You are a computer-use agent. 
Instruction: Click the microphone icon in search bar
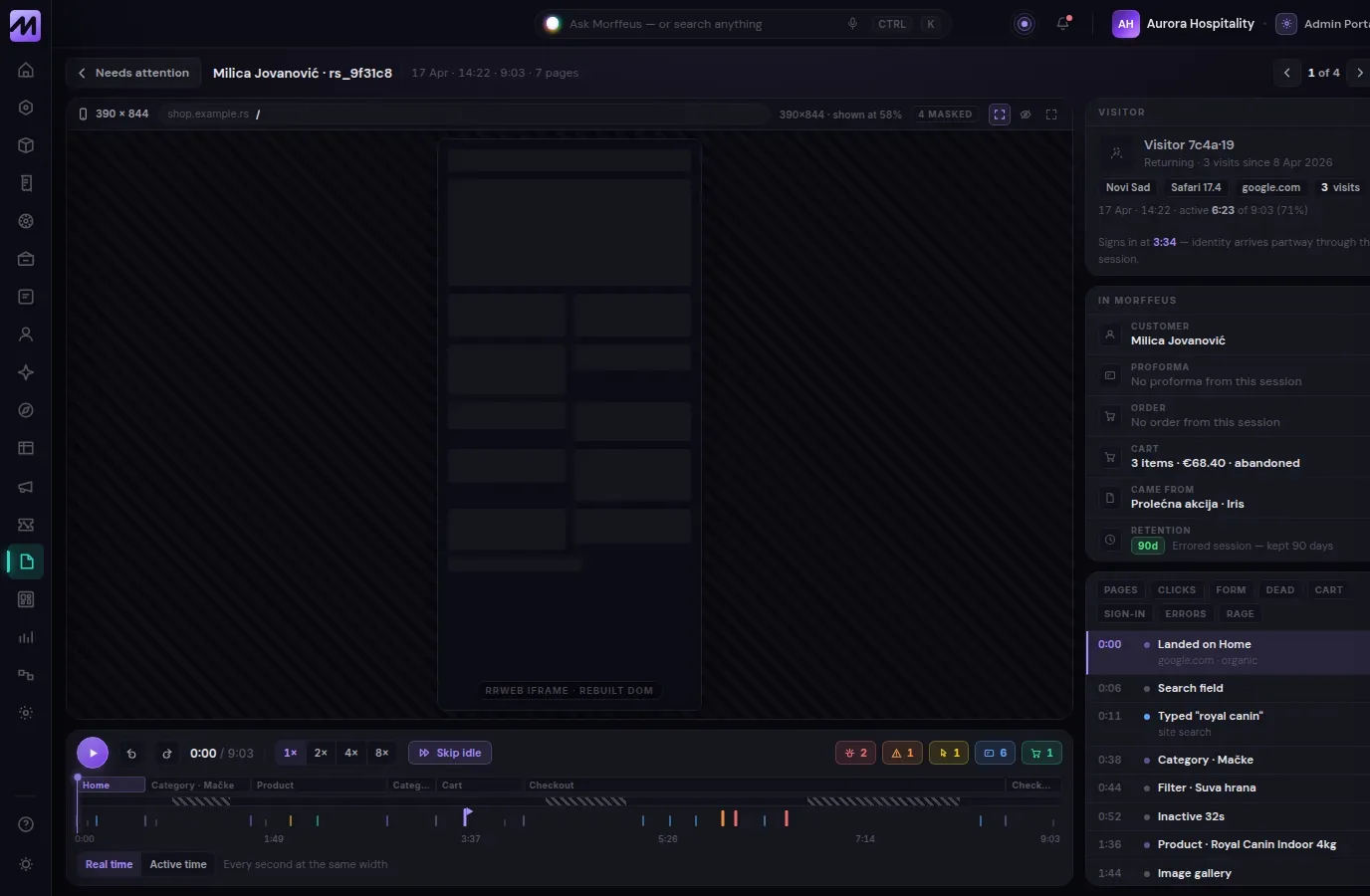pyautogui.click(x=852, y=24)
